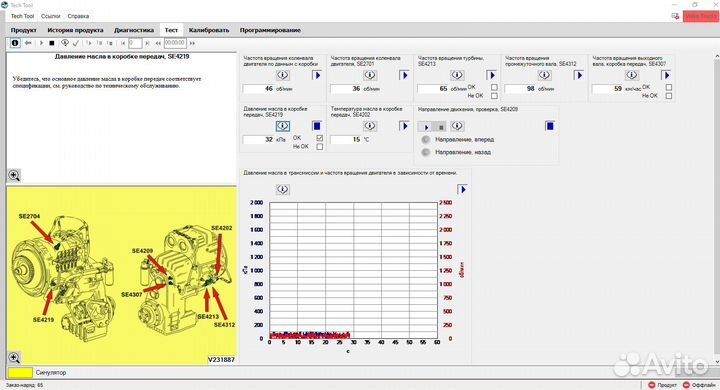Zoom the instruction text with the magnifier icon
The width and height of the screenshot is (720, 390).
[14, 175]
